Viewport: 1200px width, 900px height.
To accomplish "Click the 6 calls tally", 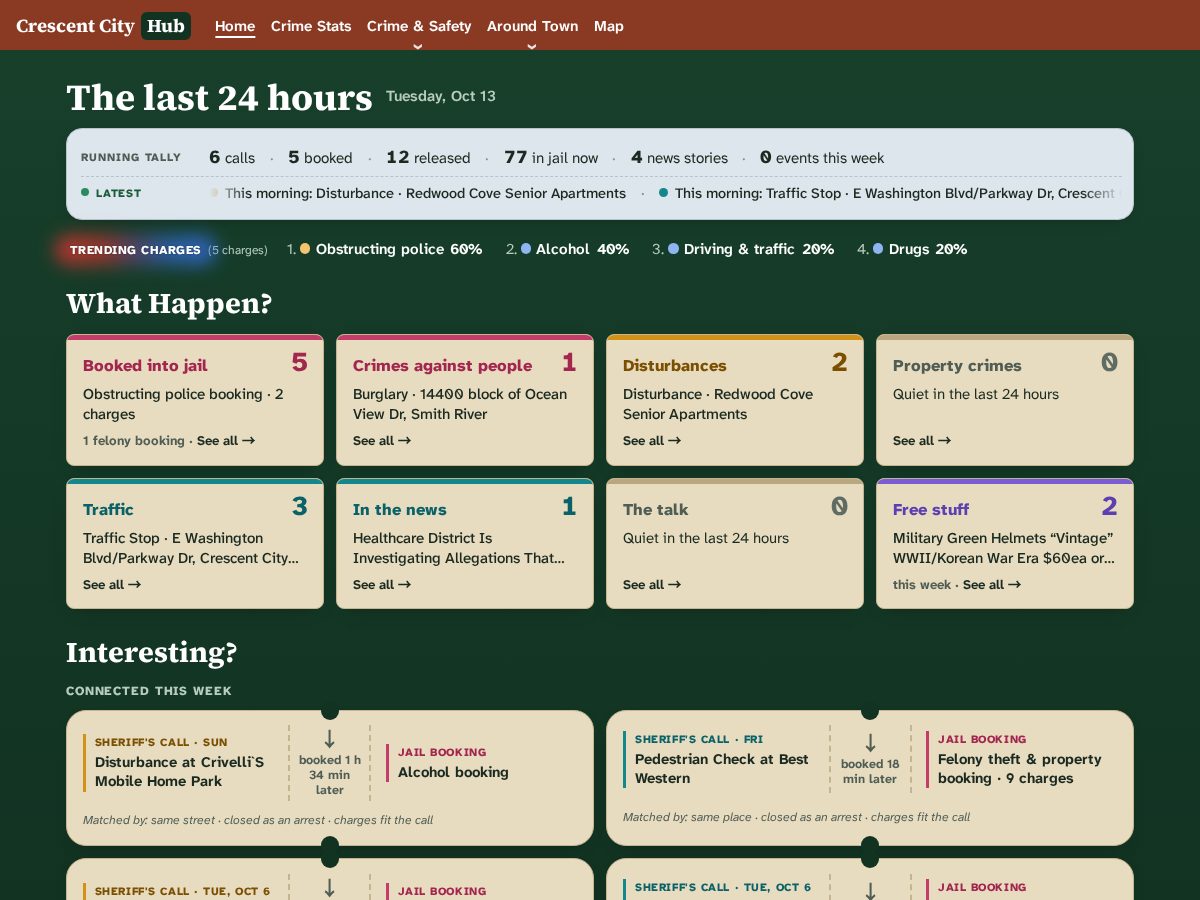I will pyautogui.click(x=232, y=157).
